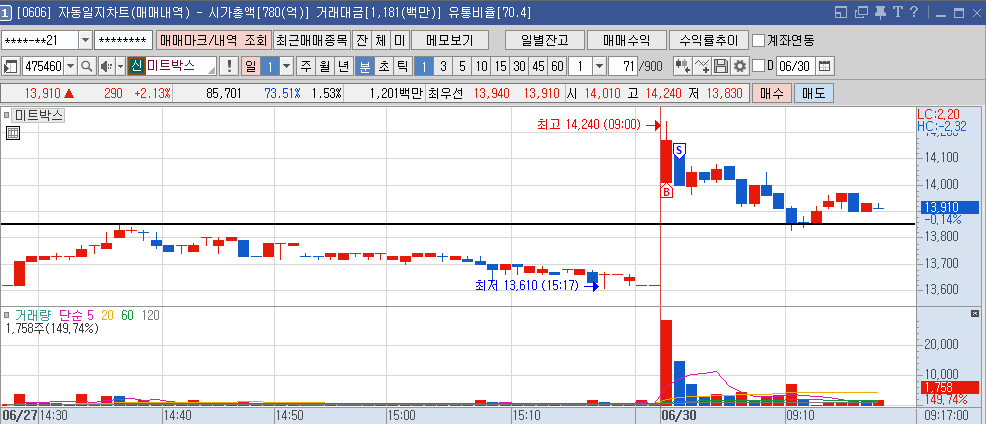Select the 틱 tick chart toggle
The width and height of the screenshot is (986, 424).
(402, 66)
